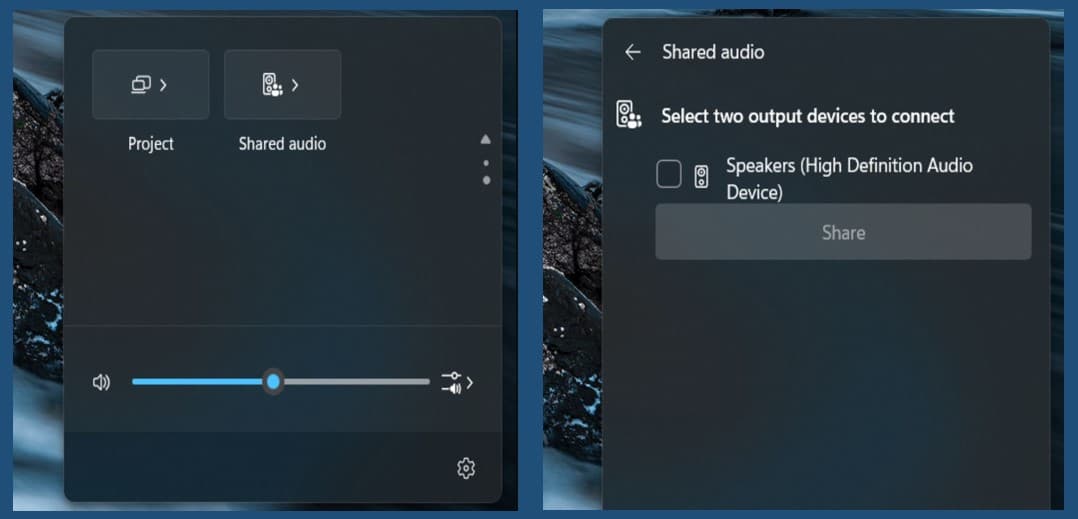Click the Project display icon

tap(141, 85)
